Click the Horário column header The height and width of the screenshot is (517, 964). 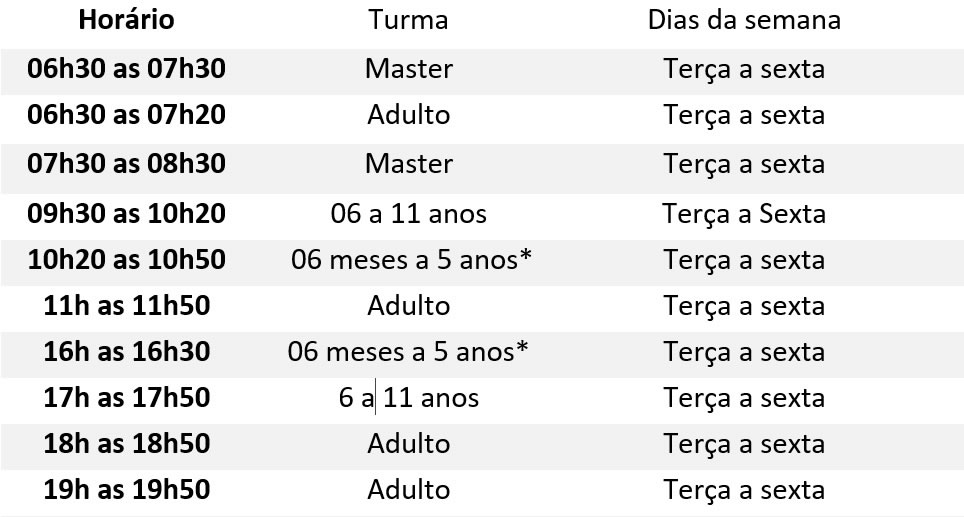pos(127,20)
